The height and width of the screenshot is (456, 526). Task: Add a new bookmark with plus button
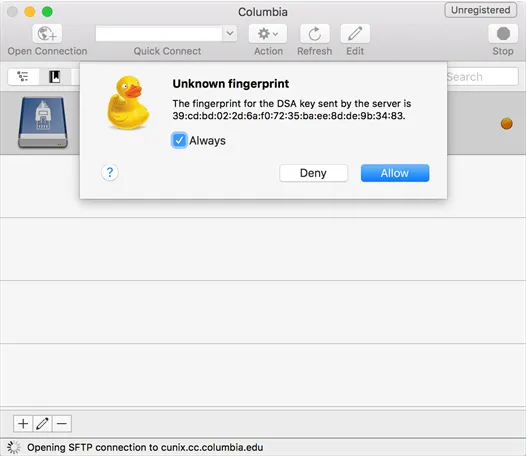(x=23, y=423)
